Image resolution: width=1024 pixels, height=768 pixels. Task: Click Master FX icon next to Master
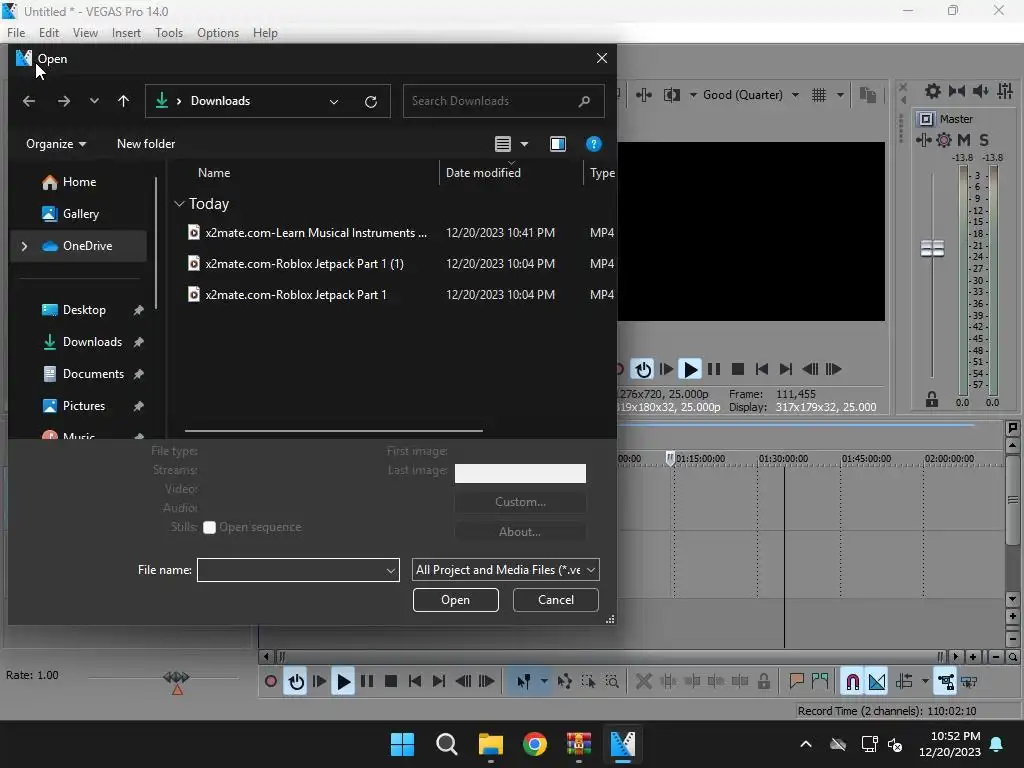923,140
